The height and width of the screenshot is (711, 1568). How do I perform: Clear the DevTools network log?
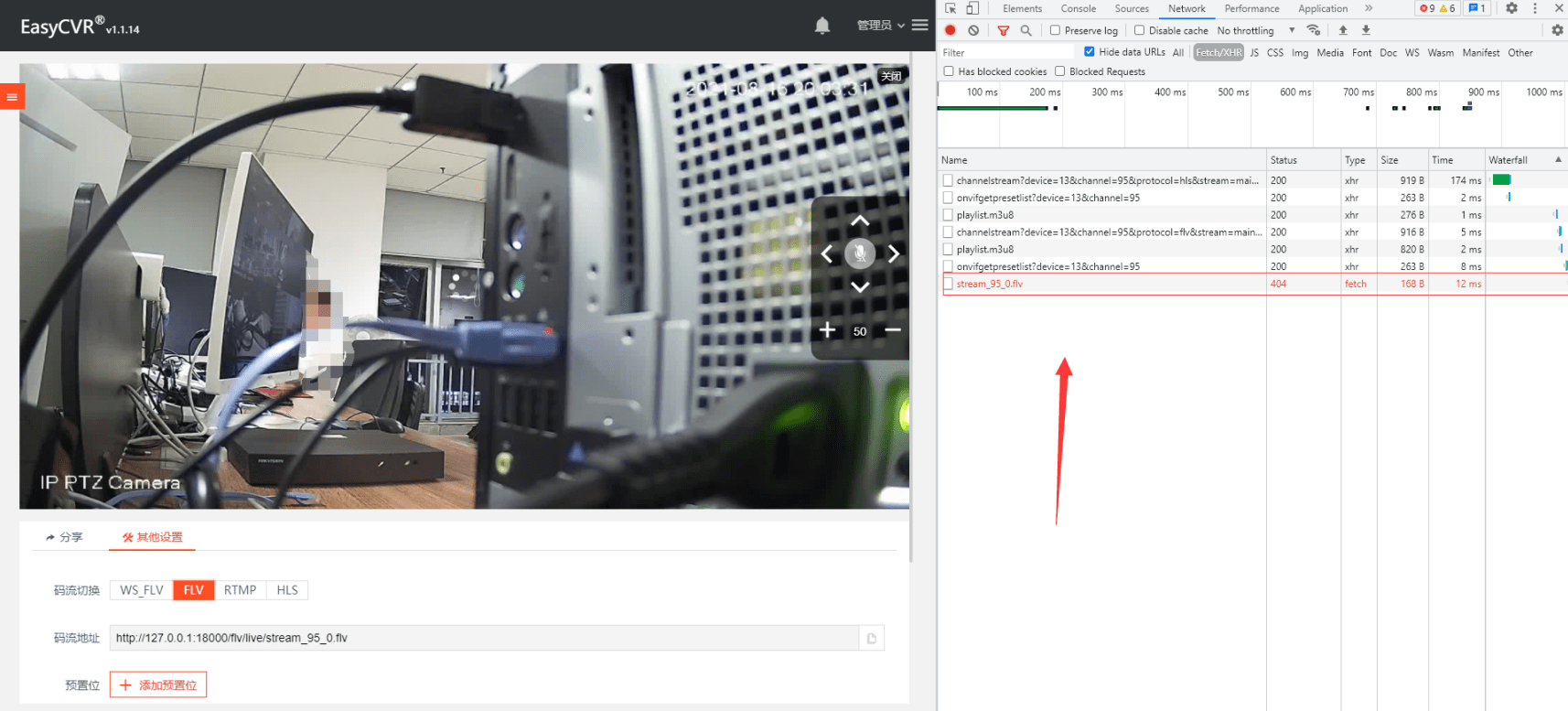973,30
